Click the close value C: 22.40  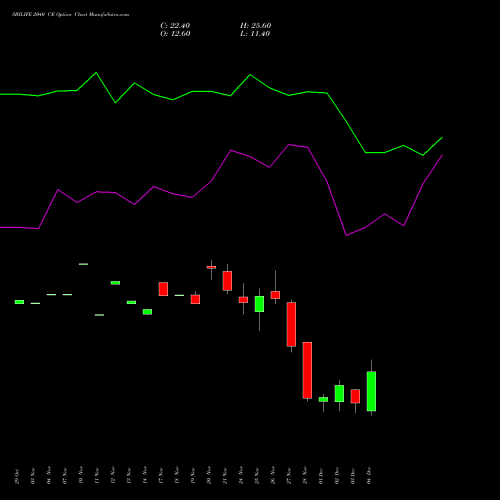pyautogui.click(x=175, y=26)
